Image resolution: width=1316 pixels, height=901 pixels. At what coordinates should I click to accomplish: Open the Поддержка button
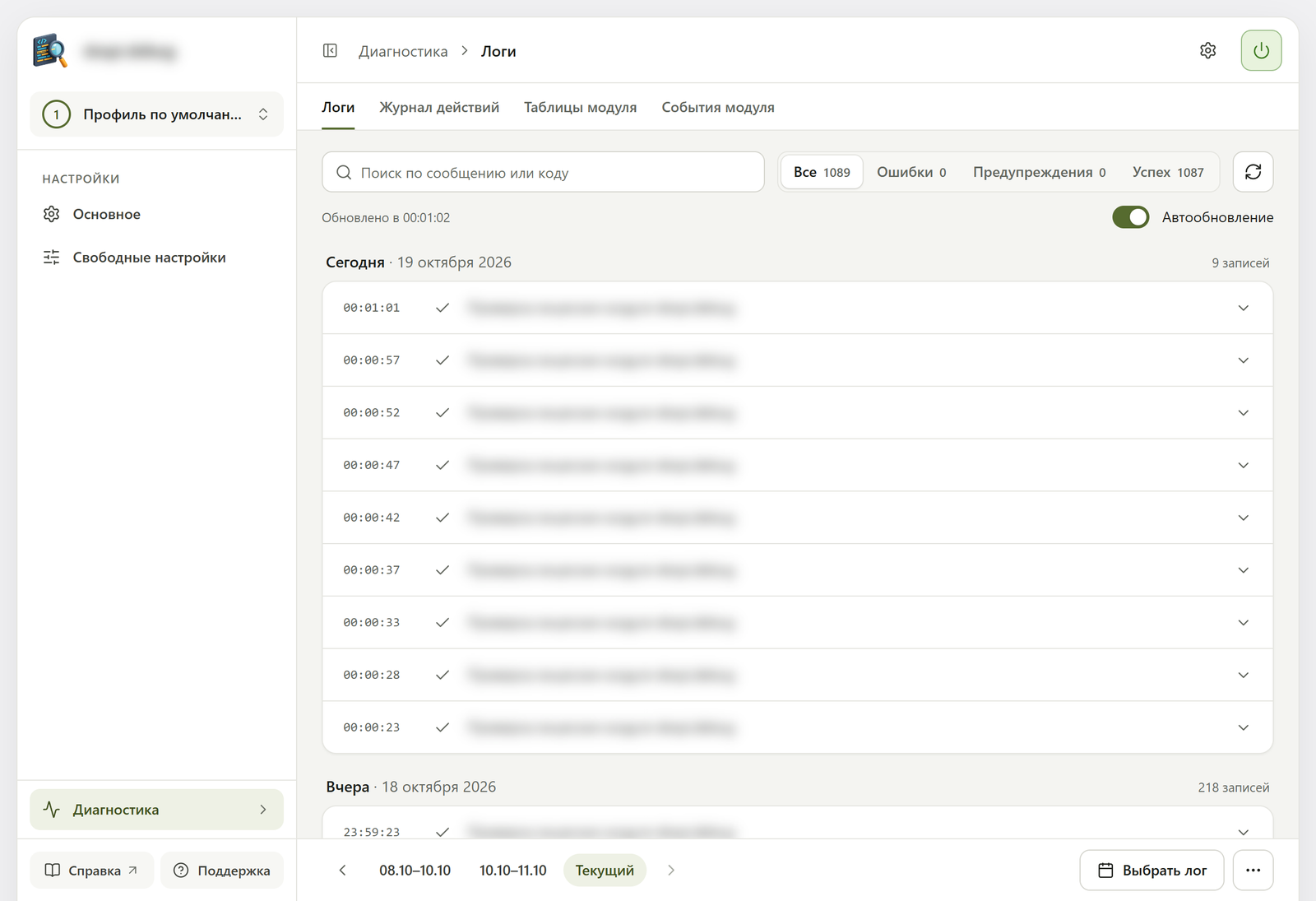(x=222, y=871)
